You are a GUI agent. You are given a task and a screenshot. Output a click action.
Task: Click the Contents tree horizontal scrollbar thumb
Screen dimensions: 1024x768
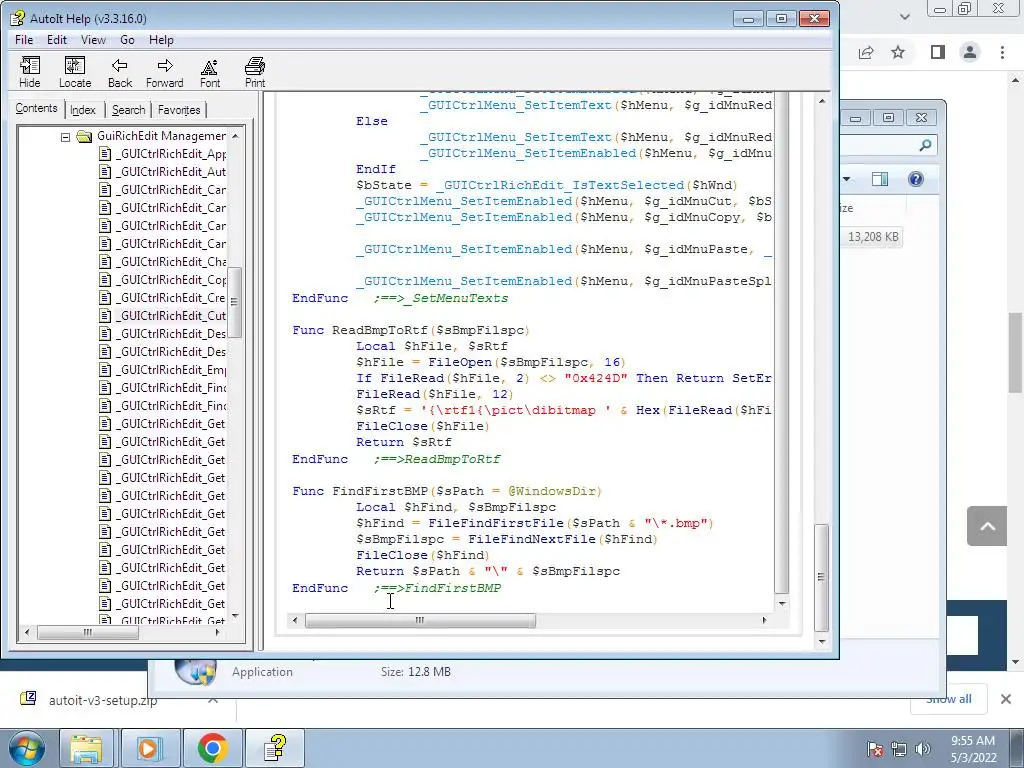pos(88,632)
